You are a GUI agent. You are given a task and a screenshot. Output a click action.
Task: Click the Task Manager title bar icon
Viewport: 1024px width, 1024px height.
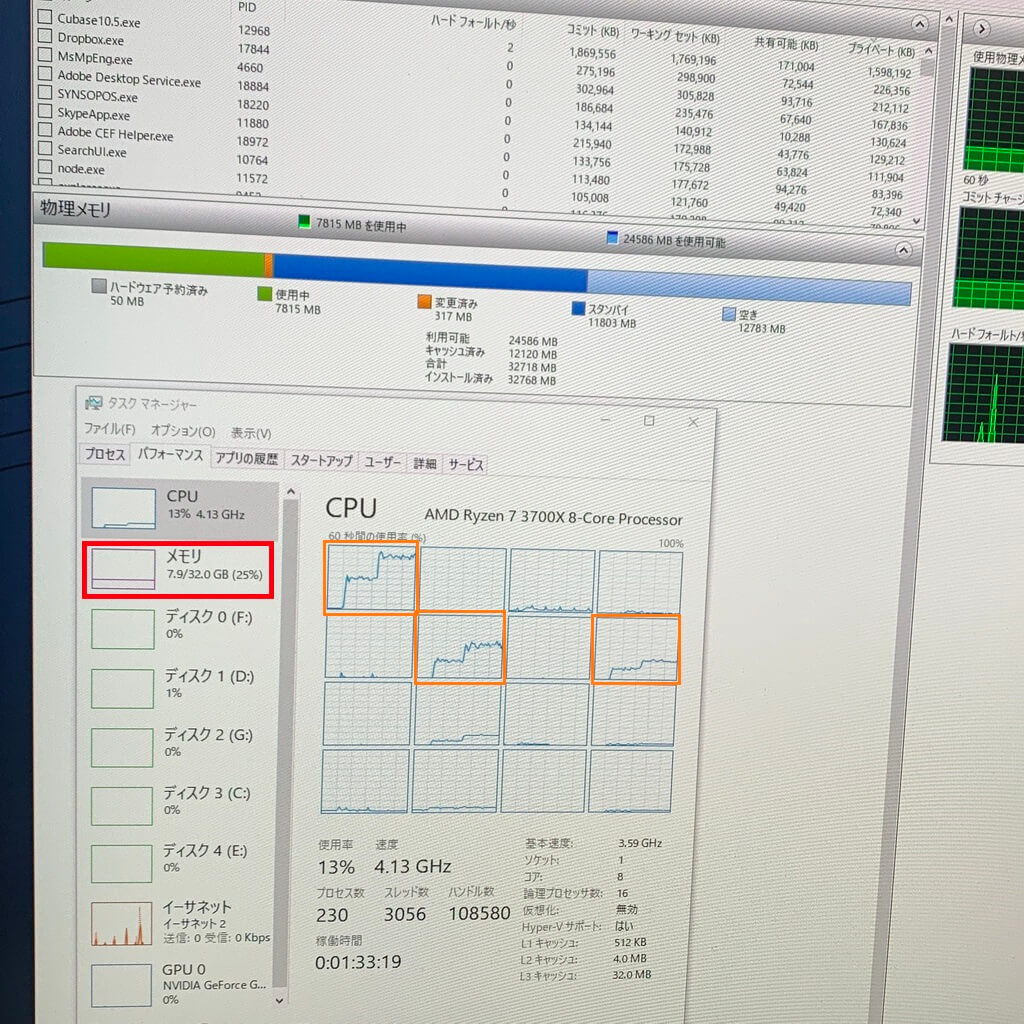pos(94,404)
